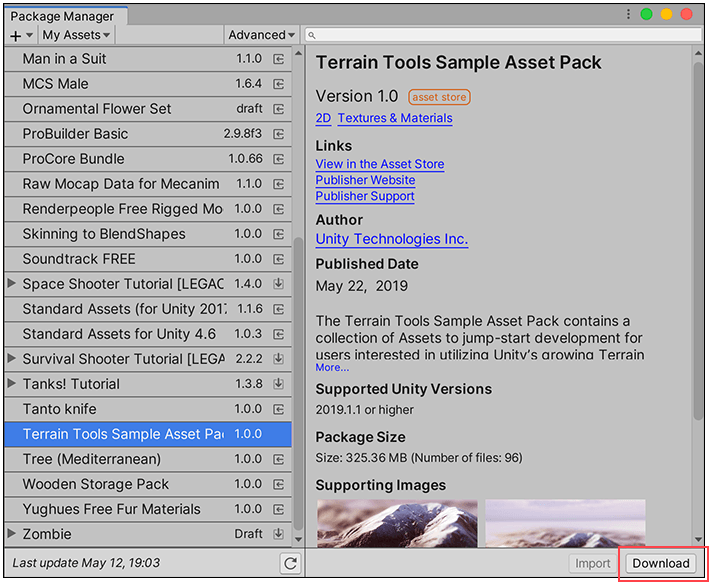Click import icon for Wooden Storage Pack
Image resolution: width=712 pixels, height=584 pixels.
coord(278,484)
